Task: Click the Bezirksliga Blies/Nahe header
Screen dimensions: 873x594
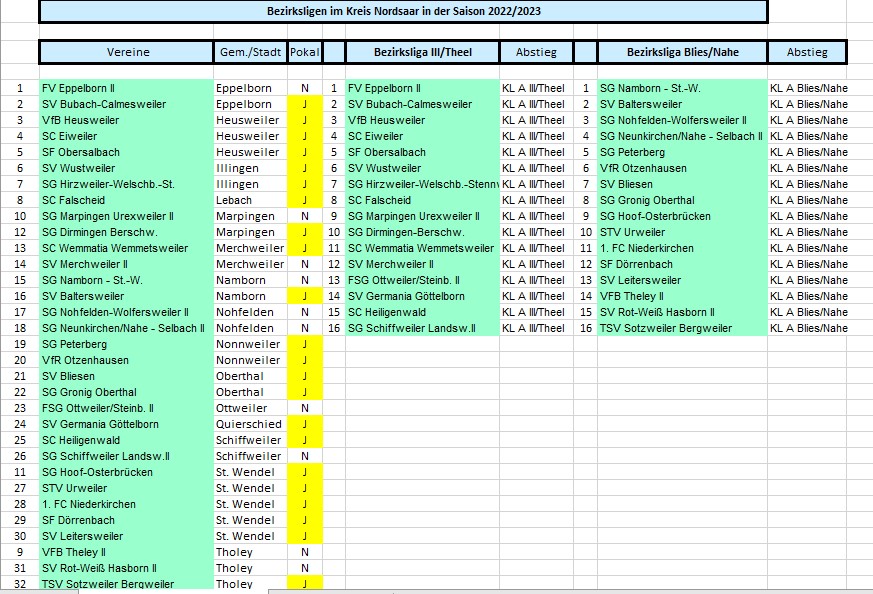Action: 683,52
